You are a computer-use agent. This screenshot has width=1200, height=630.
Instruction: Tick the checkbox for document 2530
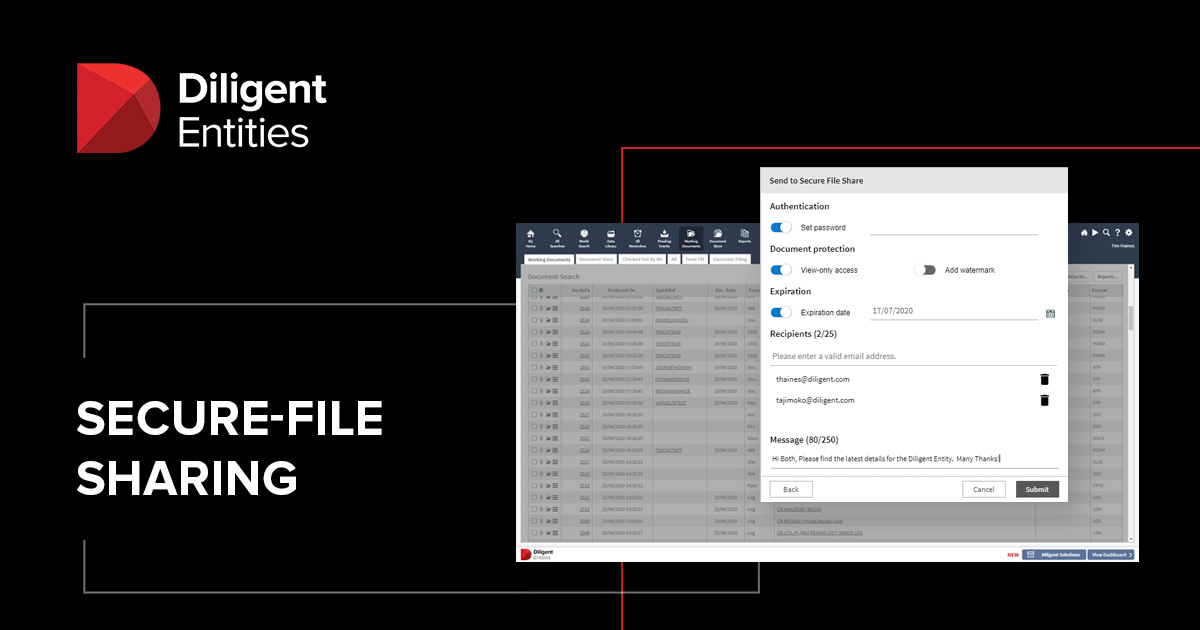pyautogui.click(x=534, y=379)
